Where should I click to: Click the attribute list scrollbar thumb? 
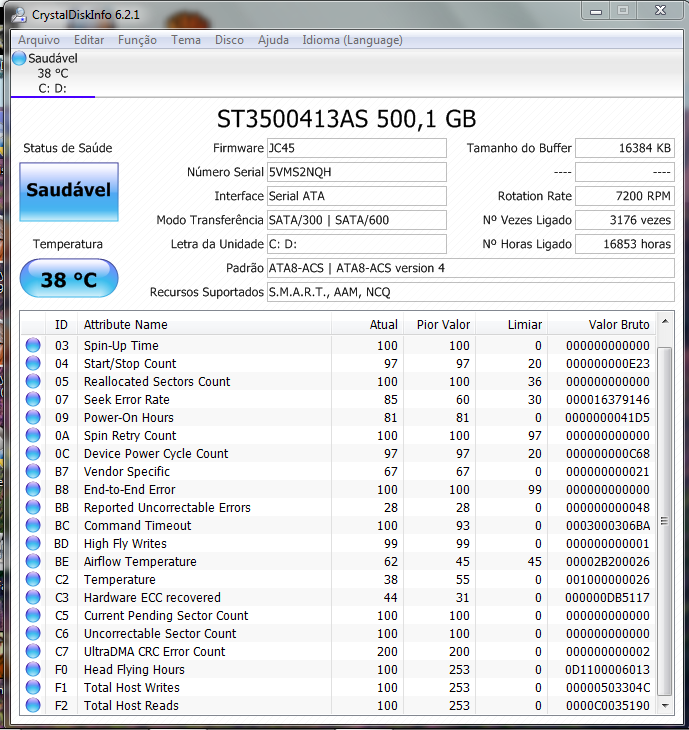(x=665, y=521)
